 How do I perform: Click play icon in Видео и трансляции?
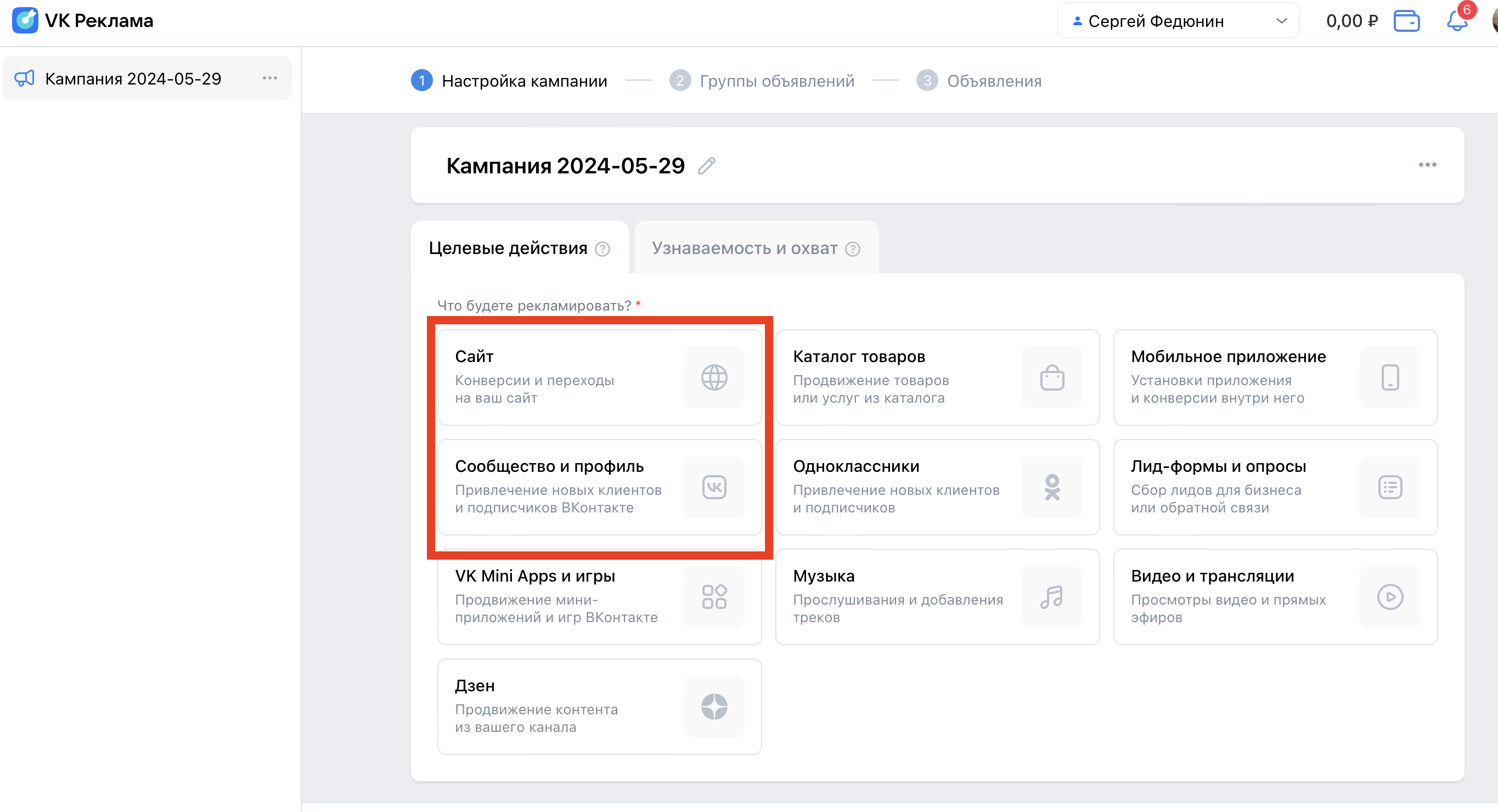pyautogui.click(x=1390, y=597)
